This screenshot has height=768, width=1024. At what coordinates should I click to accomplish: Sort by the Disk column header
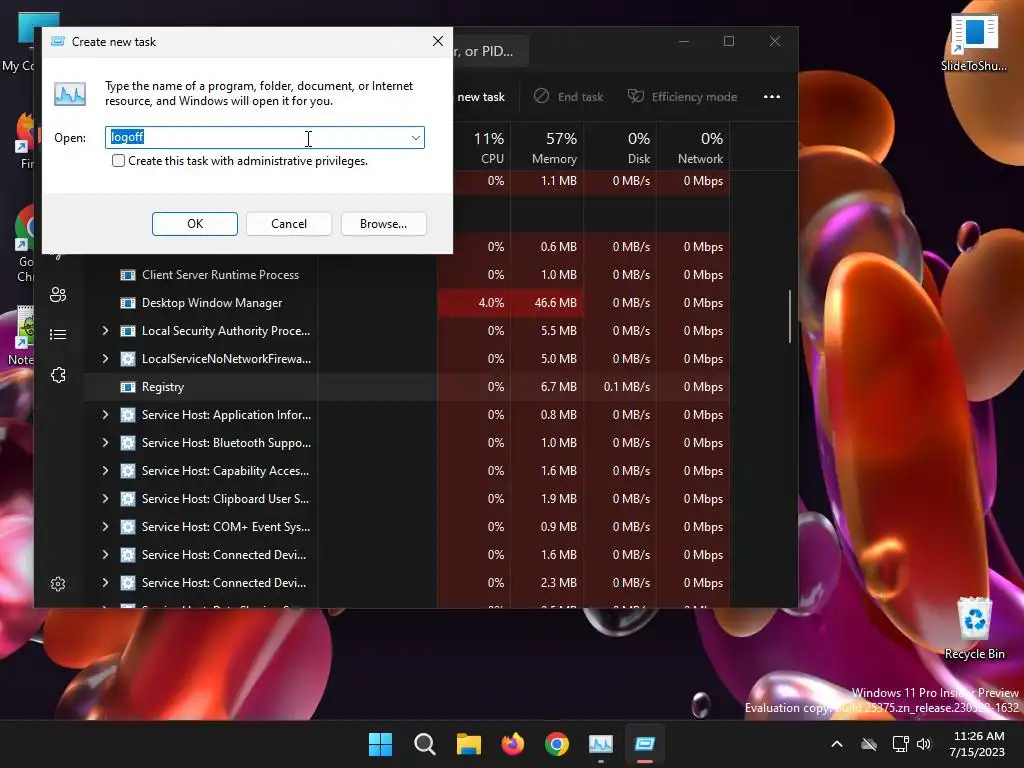point(620,148)
